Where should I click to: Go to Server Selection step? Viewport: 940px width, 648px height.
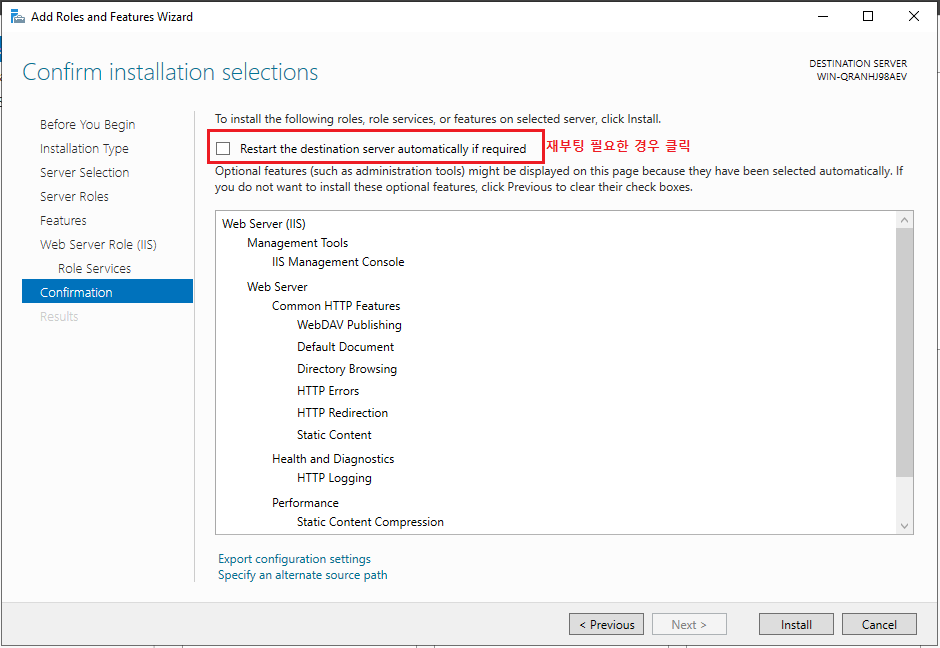[85, 173]
